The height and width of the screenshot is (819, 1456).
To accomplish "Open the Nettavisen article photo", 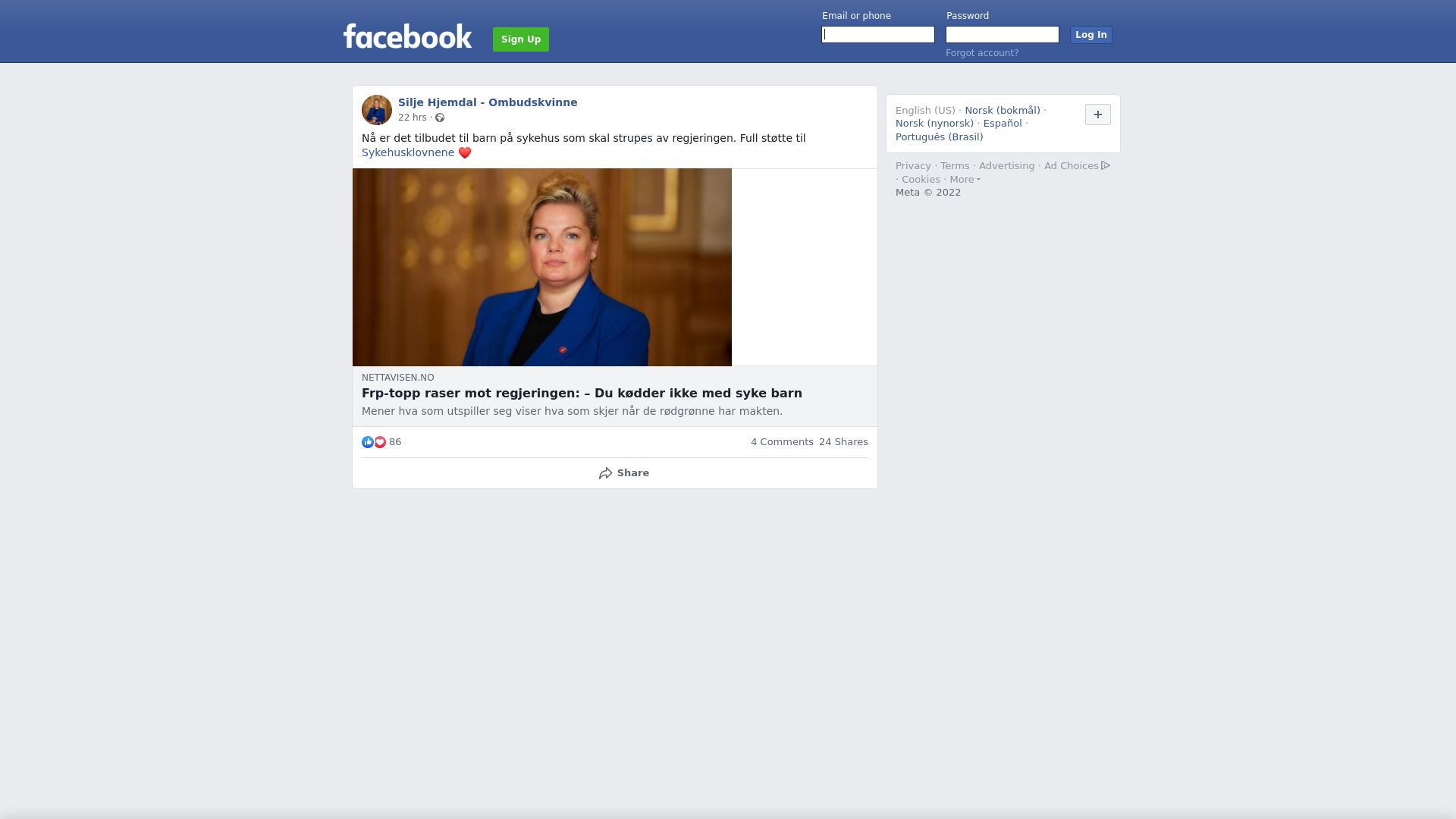I will 542,267.
